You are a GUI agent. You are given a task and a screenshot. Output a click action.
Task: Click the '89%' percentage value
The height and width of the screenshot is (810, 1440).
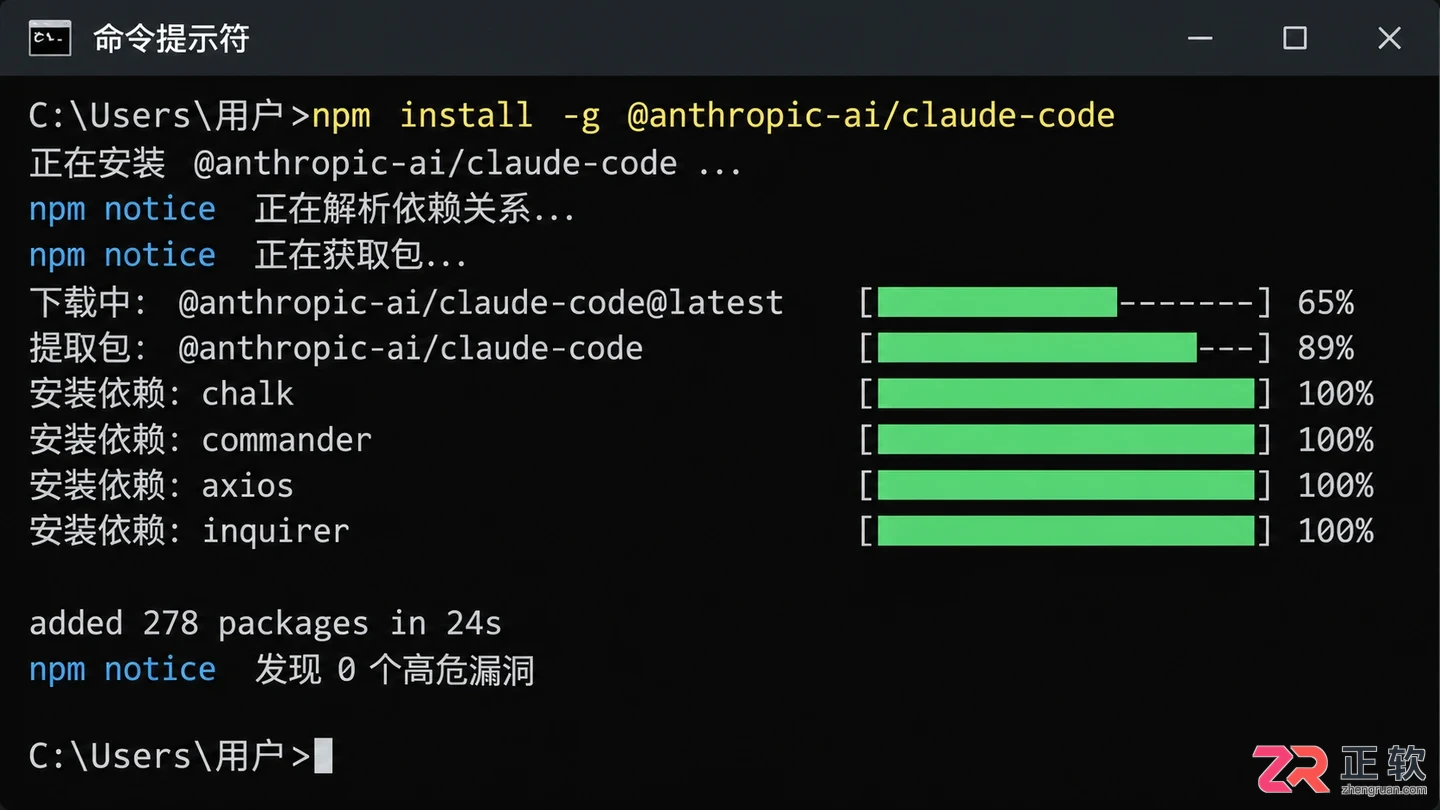tap(1326, 347)
